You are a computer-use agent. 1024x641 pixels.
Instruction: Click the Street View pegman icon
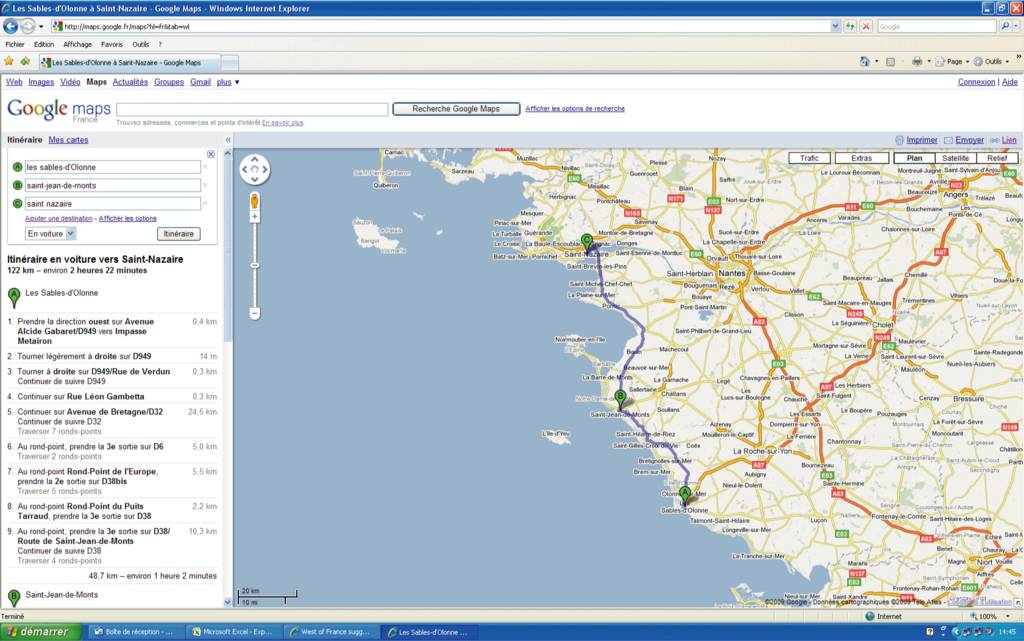[255, 200]
